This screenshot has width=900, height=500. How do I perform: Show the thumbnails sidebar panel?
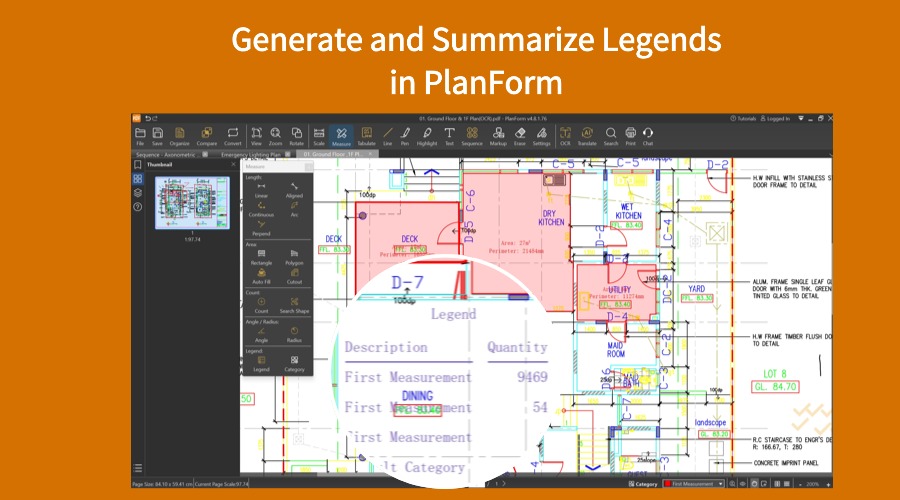click(x=138, y=179)
